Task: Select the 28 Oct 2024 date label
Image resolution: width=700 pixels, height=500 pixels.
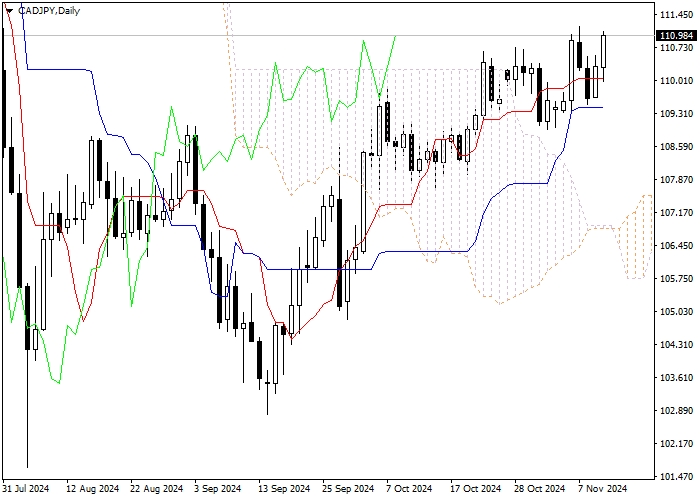Action: tap(540, 489)
